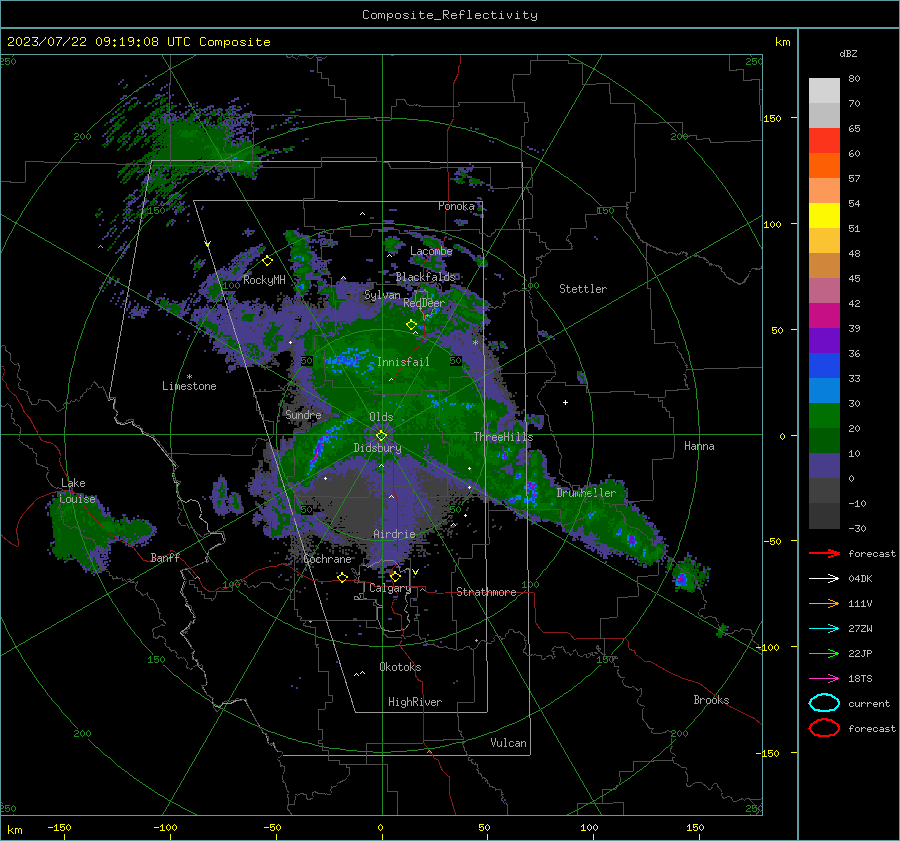Image resolution: width=900 pixels, height=841 pixels.
Task: Click the yellow diamond marker near RockyMH
Action: point(267,261)
